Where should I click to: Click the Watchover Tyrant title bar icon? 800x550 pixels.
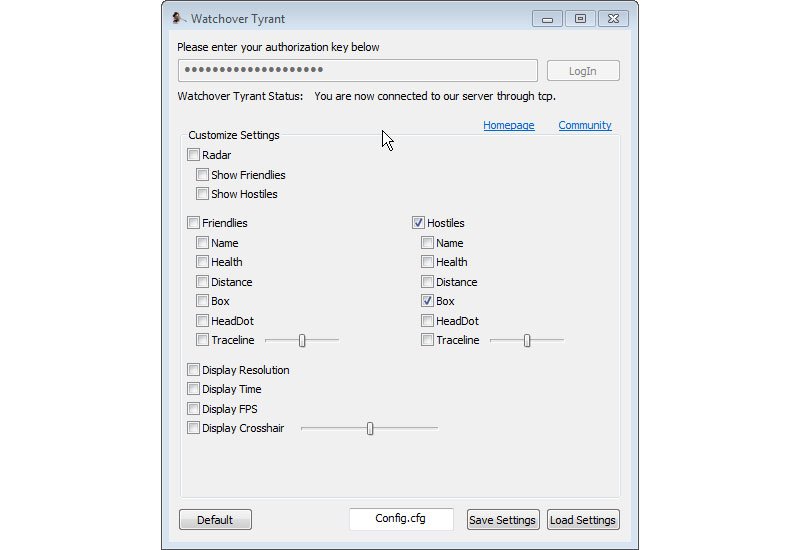(x=178, y=18)
